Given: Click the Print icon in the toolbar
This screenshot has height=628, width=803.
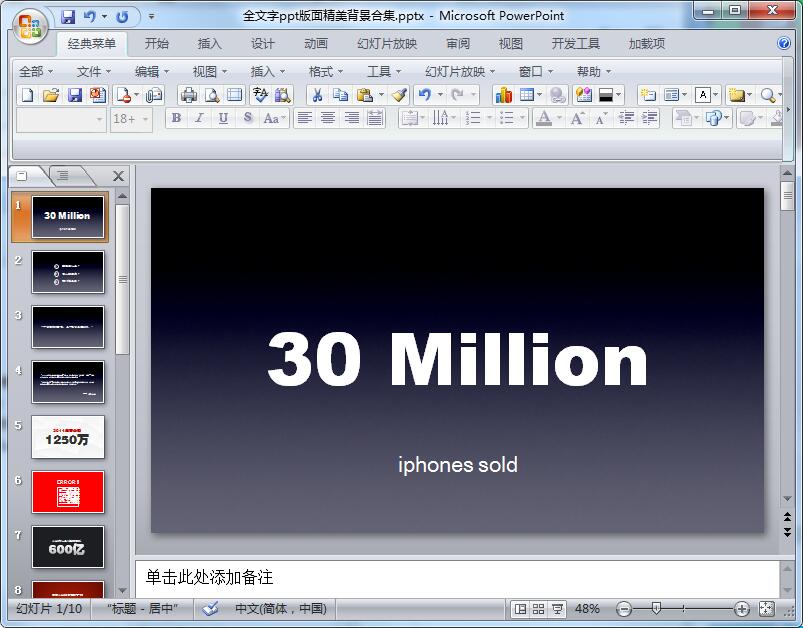Looking at the screenshot, I should pyautogui.click(x=189, y=95).
